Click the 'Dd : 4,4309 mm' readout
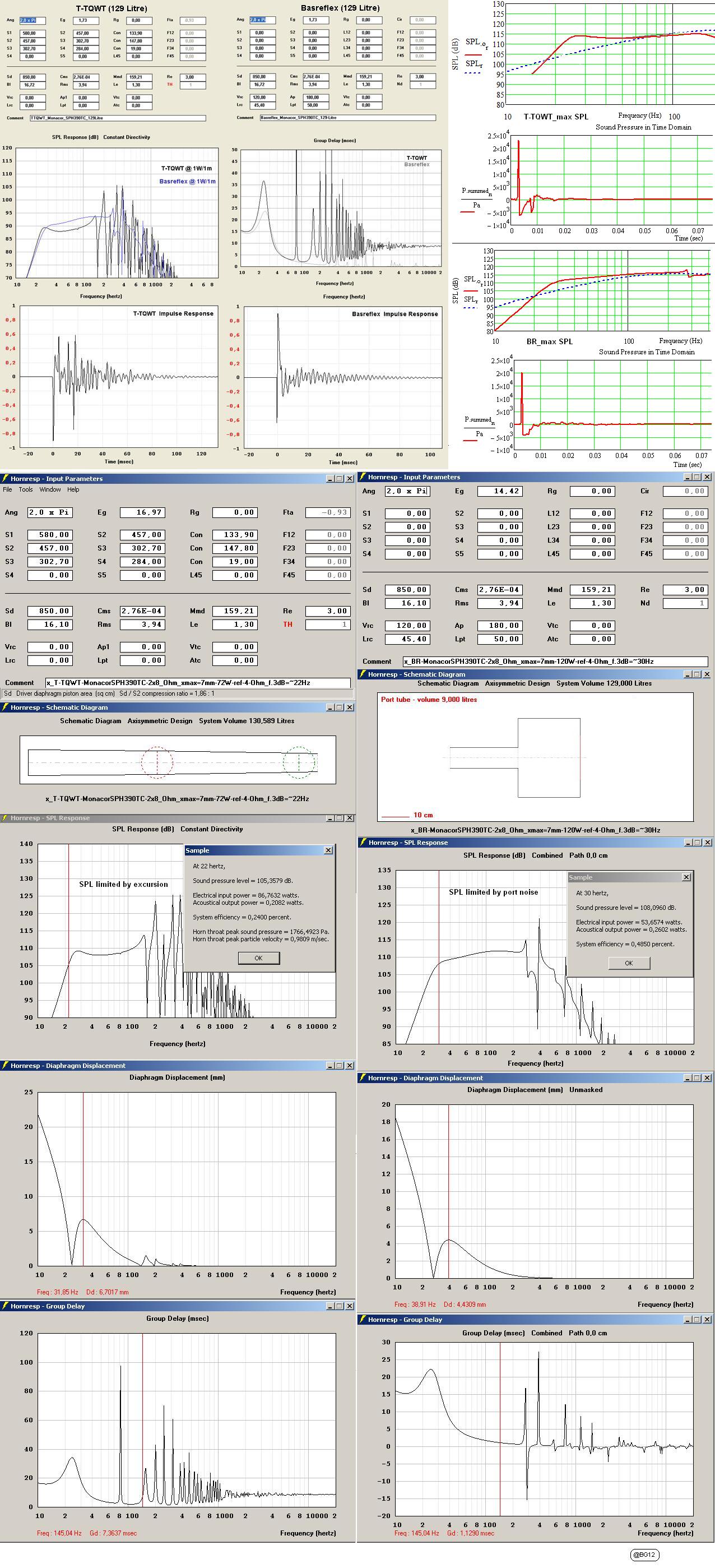This screenshot has width=715, height=1568. 466,1305
